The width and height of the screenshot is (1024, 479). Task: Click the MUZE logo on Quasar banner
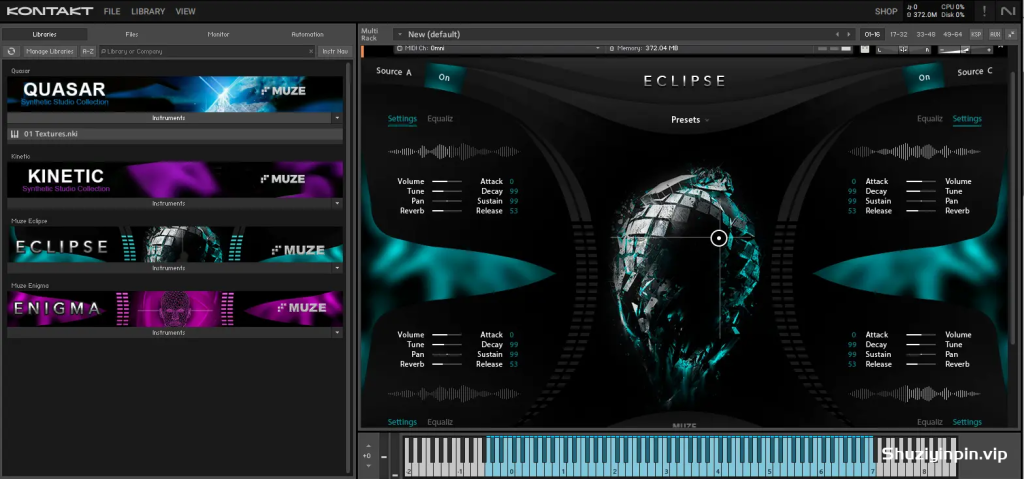pyautogui.click(x=283, y=90)
